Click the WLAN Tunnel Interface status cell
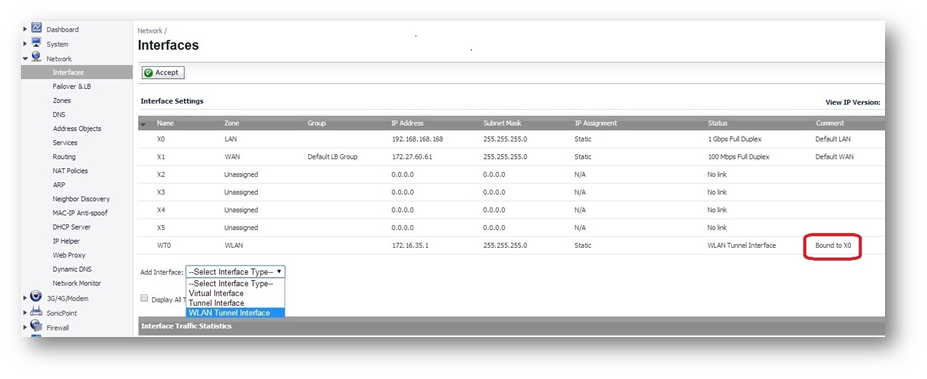Screen dimensions: 927x379 point(741,245)
